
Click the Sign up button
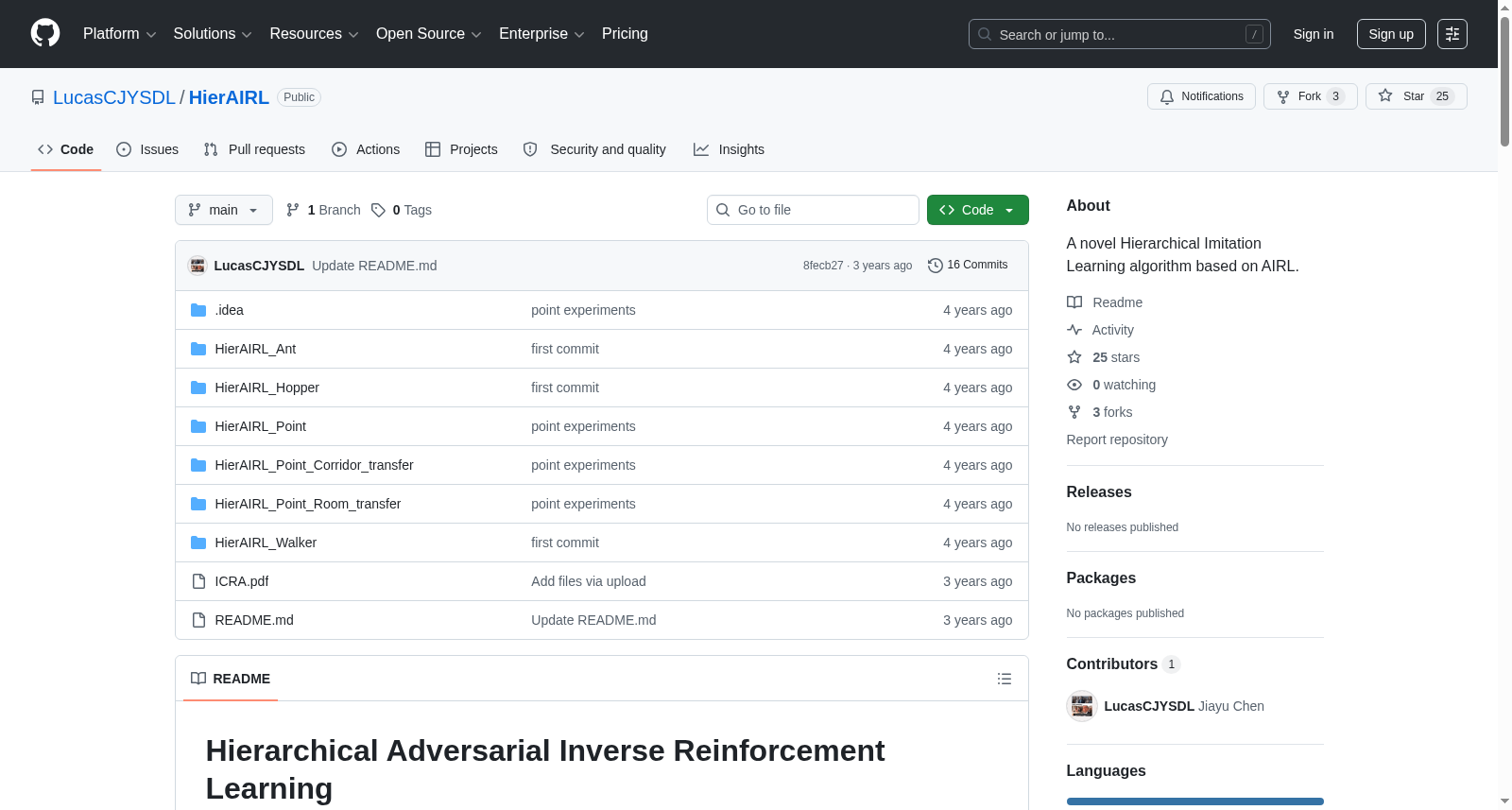click(1391, 34)
